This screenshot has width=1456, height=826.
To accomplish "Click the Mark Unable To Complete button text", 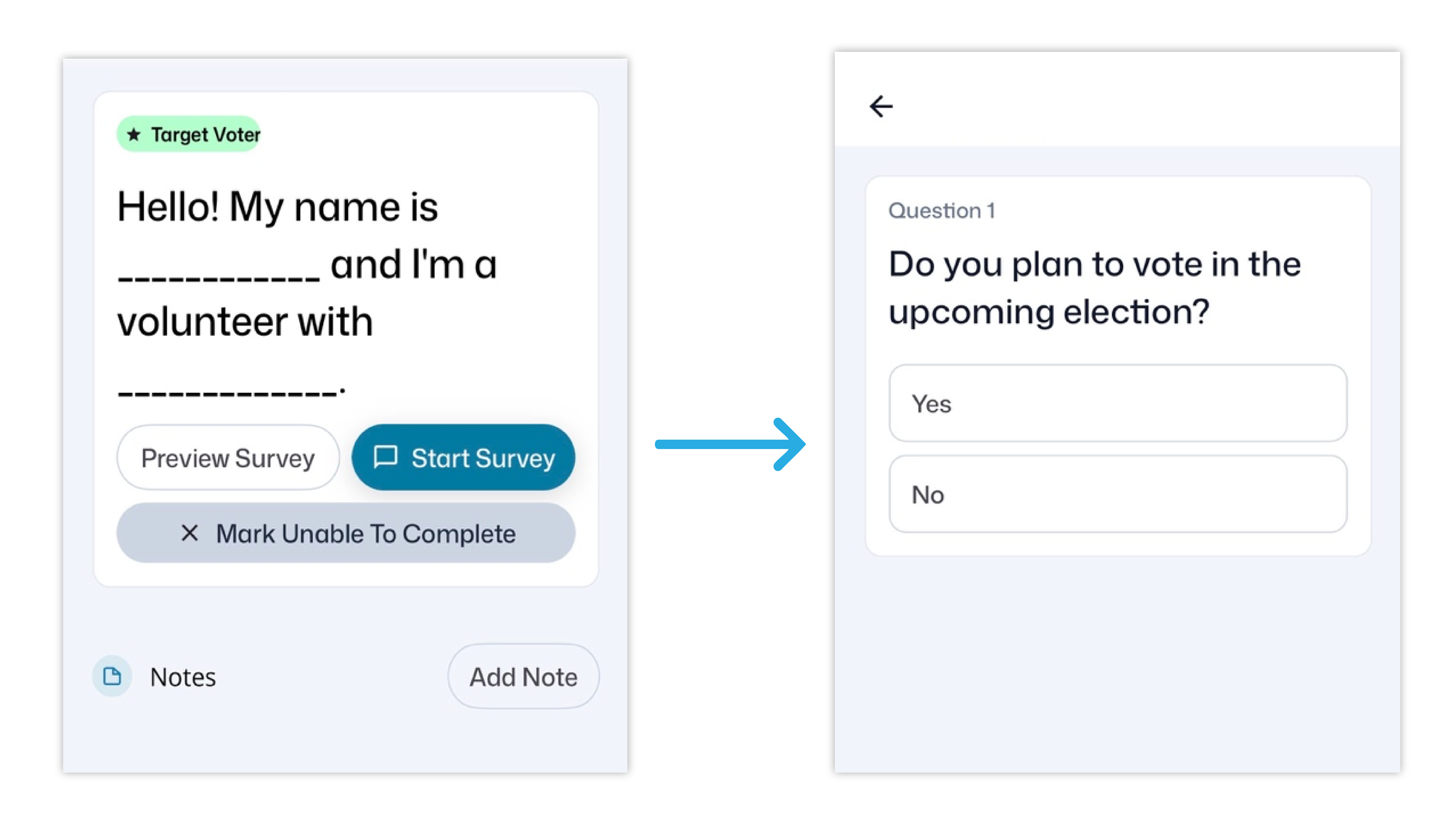I will click(366, 534).
